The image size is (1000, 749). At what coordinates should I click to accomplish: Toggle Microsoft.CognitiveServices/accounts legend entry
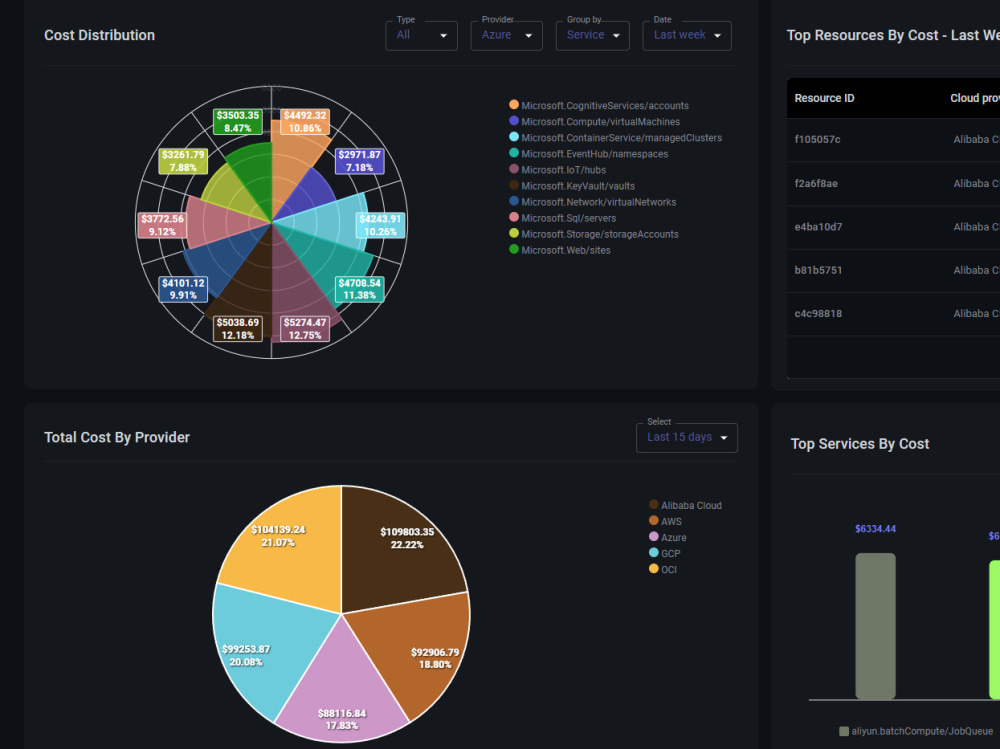(x=599, y=105)
